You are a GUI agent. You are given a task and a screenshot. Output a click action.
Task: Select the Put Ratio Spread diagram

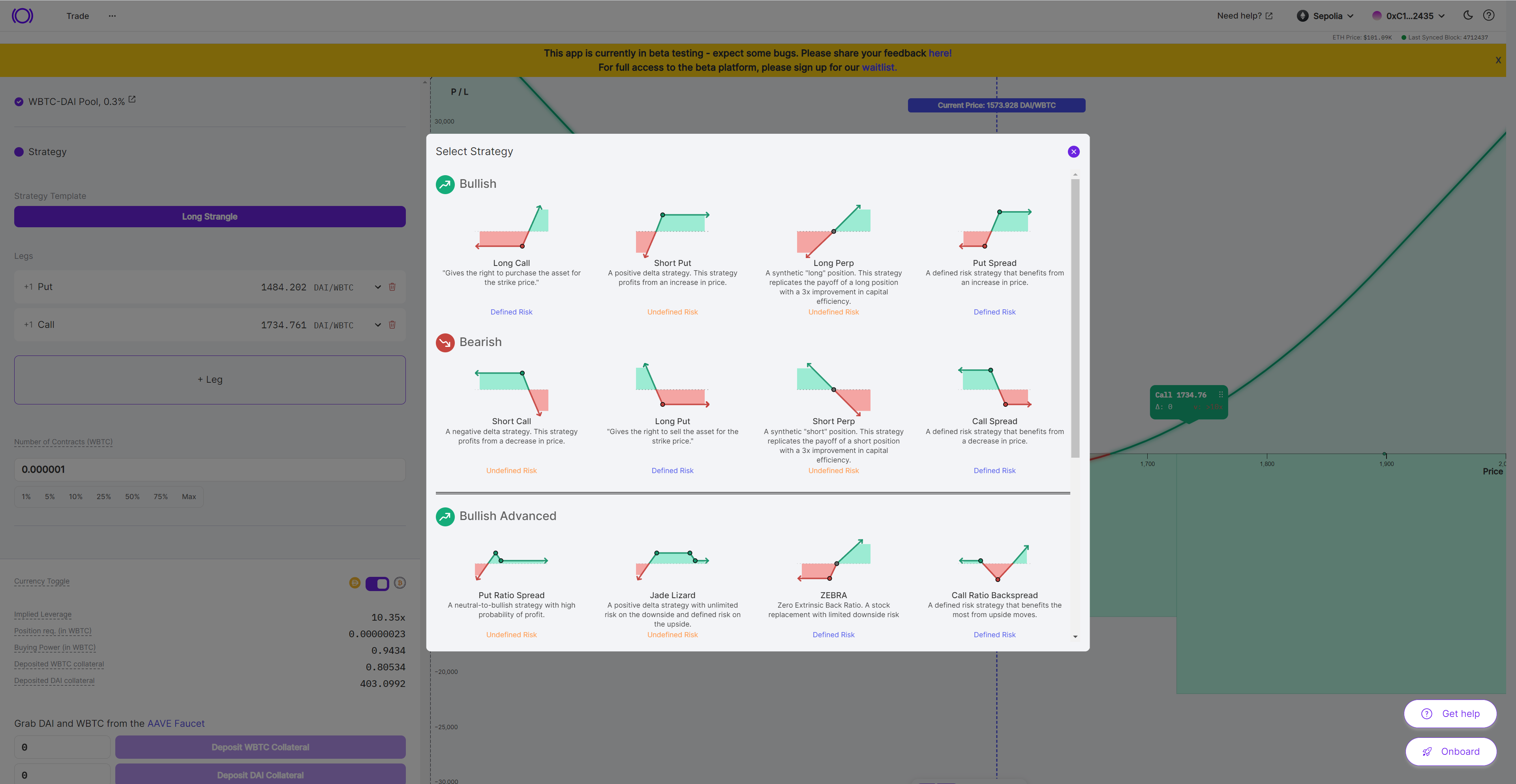511,565
